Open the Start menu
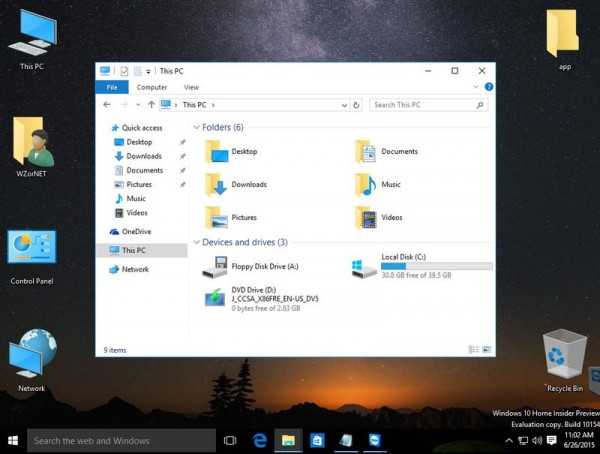Screen dimensions: 600x454 coord(13,441)
